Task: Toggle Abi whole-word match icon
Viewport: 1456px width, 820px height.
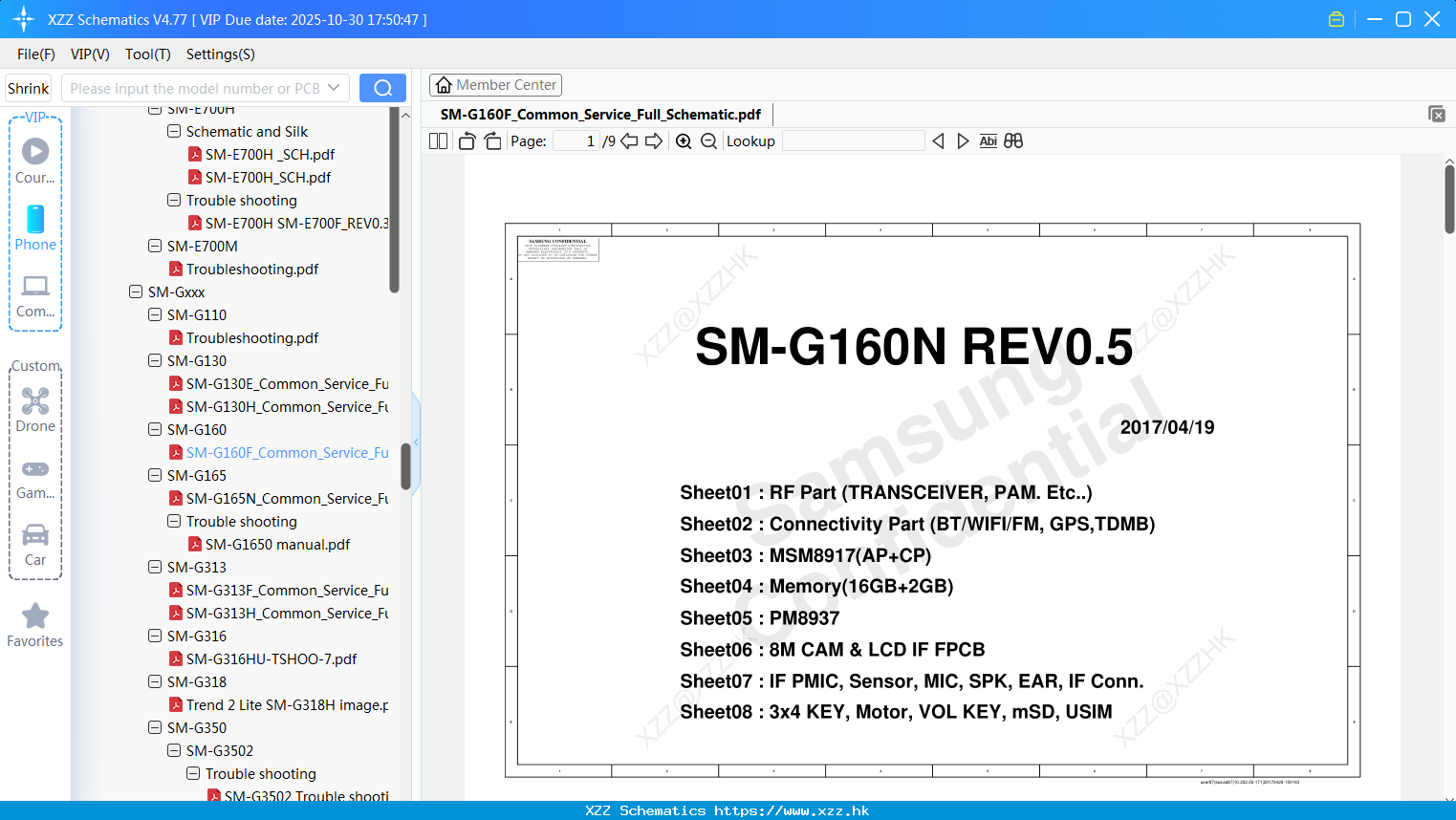Action: 989,141
